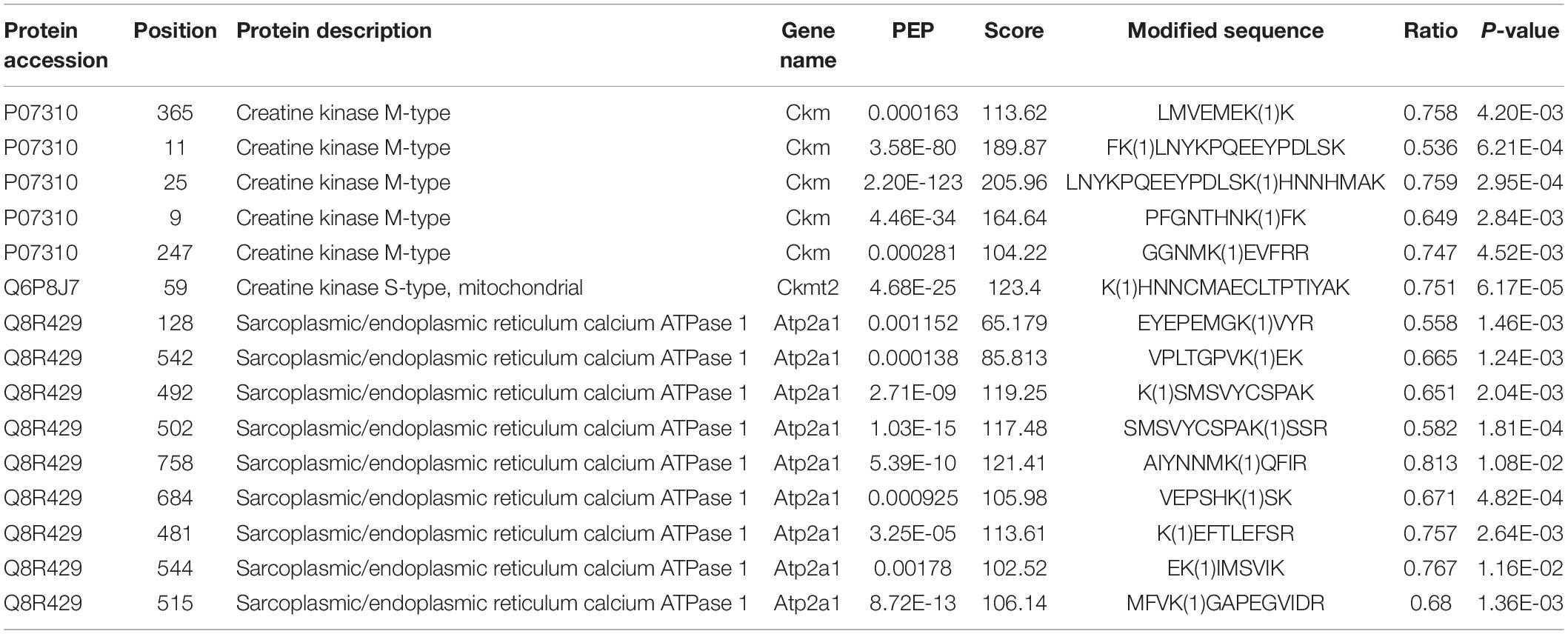Image resolution: width=1568 pixels, height=634 pixels.
Task: Select the Position column header
Action: 175,30
